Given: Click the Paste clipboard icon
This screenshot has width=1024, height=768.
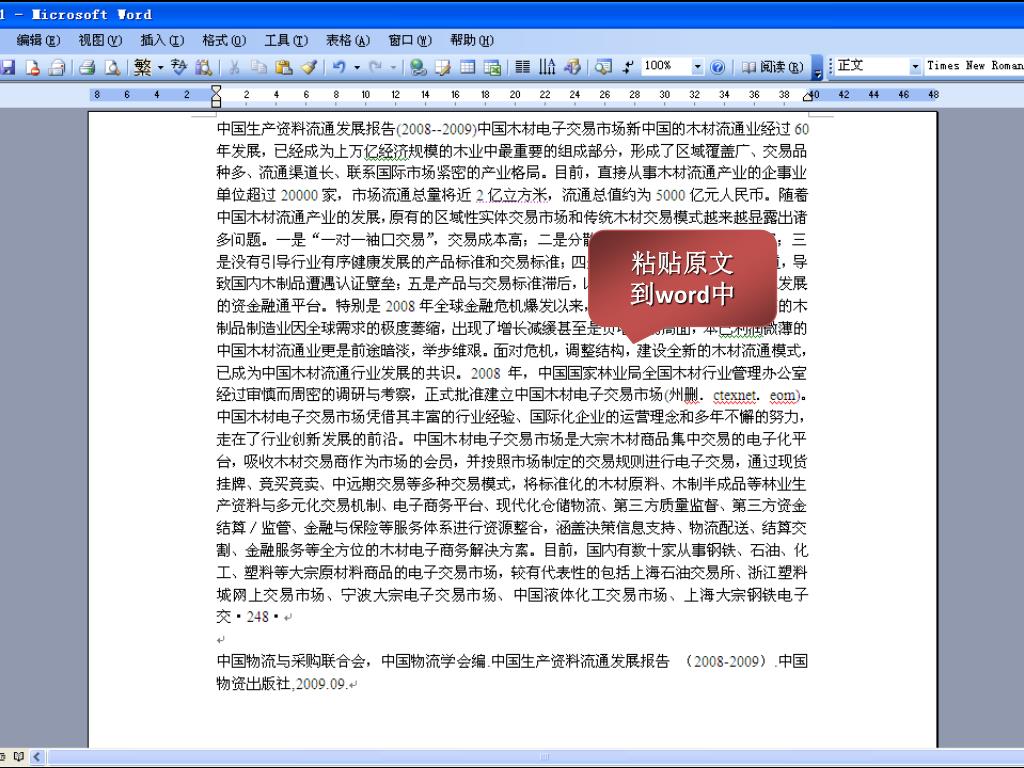Looking at the screenshot, I should click(x=283, y=67).
